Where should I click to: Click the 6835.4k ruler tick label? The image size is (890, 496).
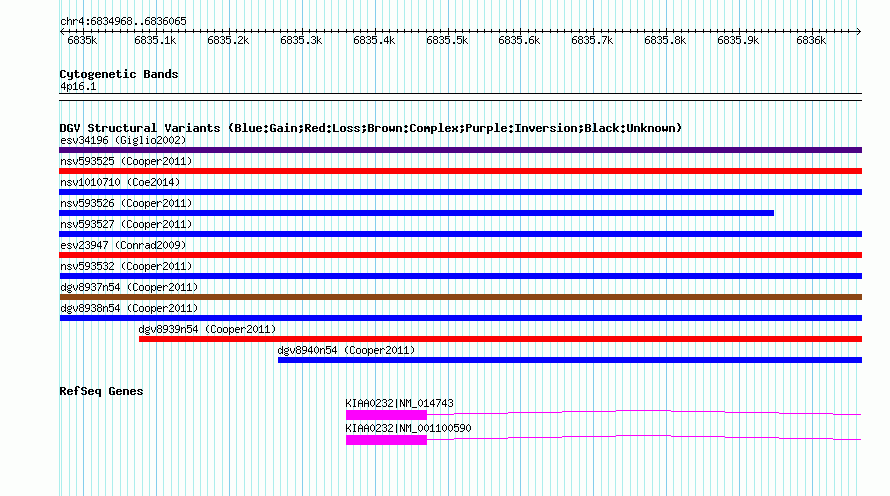[x=374, y=40]
